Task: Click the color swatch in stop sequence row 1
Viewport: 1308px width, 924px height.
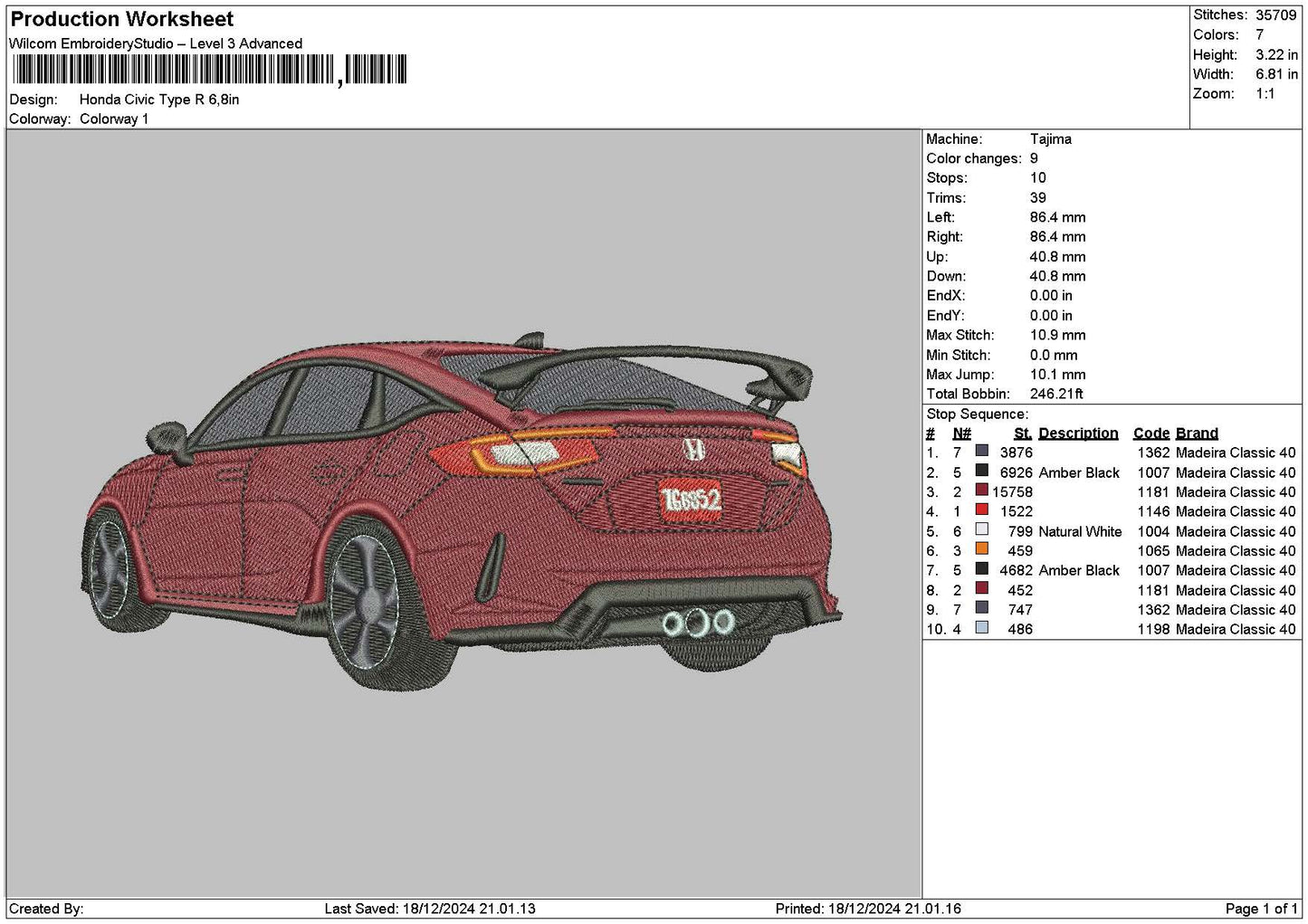Action: pos(981,452)
